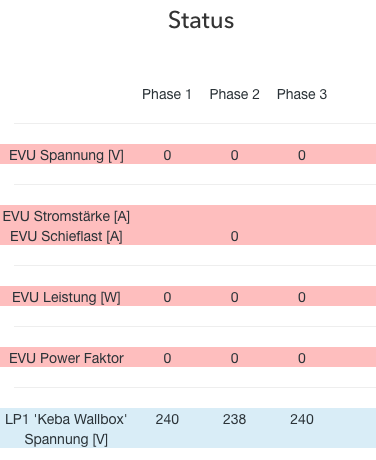The height and width of the screenshot is (460, 376).
Task: Click Keba Wallbox Phase 1 voltage 240
Action: (x=167, y=419)
